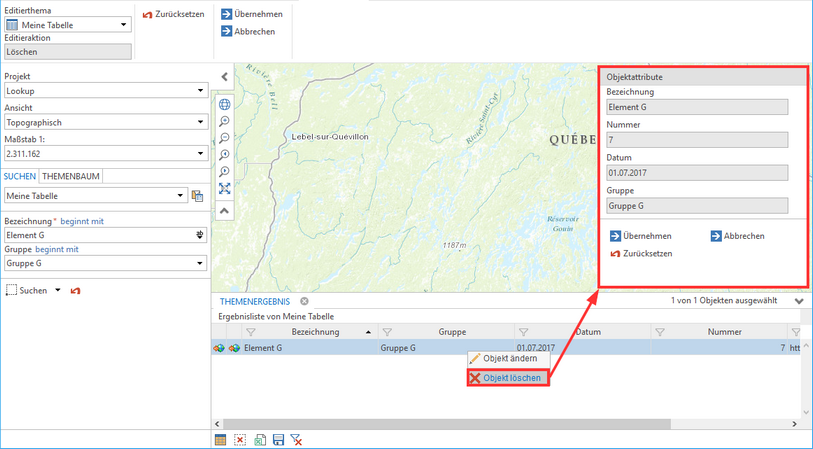Click icon right of Meine Tabelle search dropdown
Screen dimensions: 813x449
(x=197, y=196)
